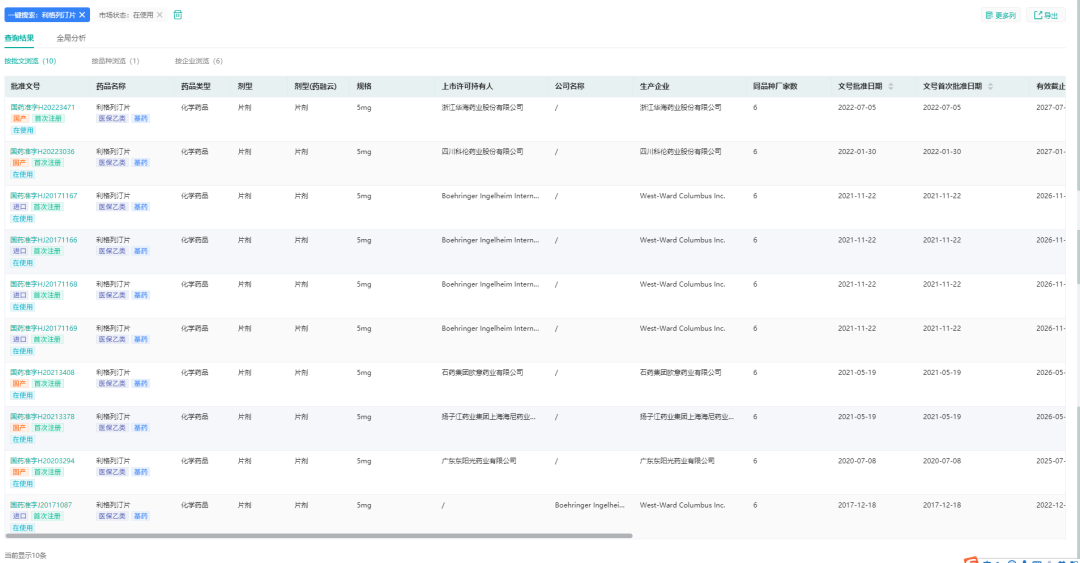Click the 当前显示10条 record count text

(x=25, y=555)
